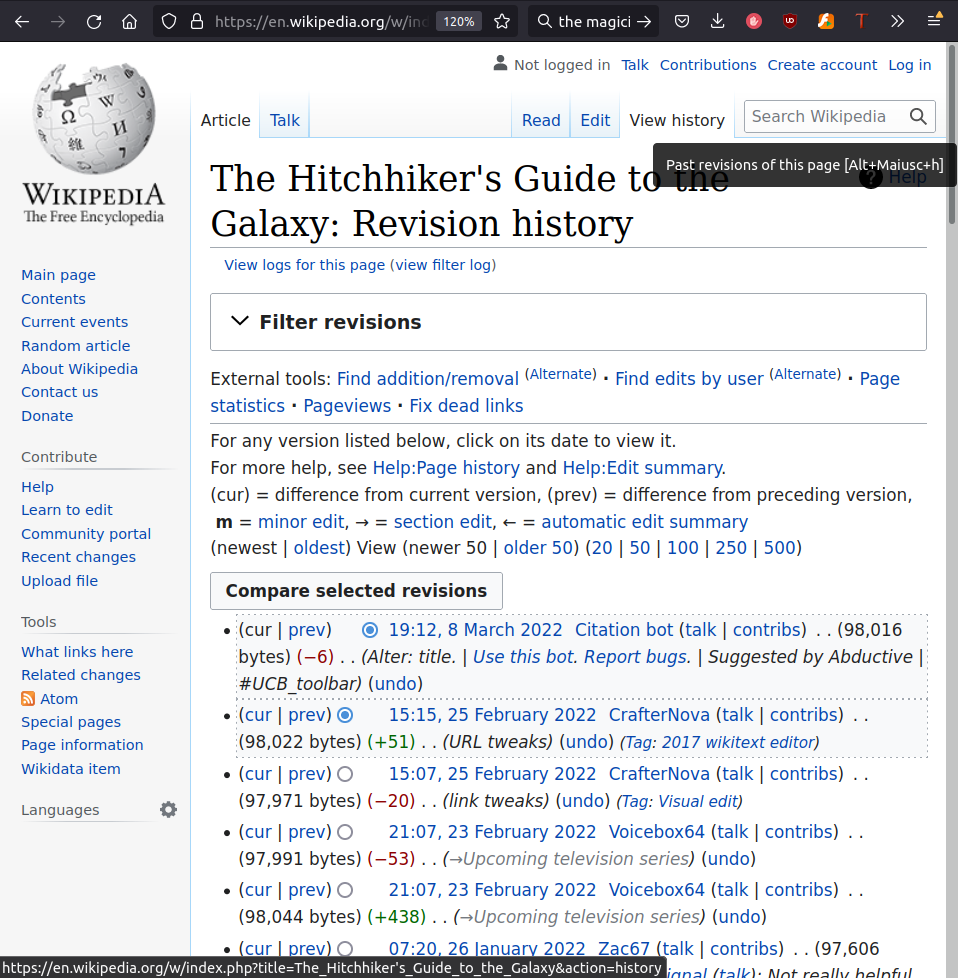The height and width of the screenshot is (978, 958).
Task: Show more tools overflow chevrons
Action: point(897,22)
